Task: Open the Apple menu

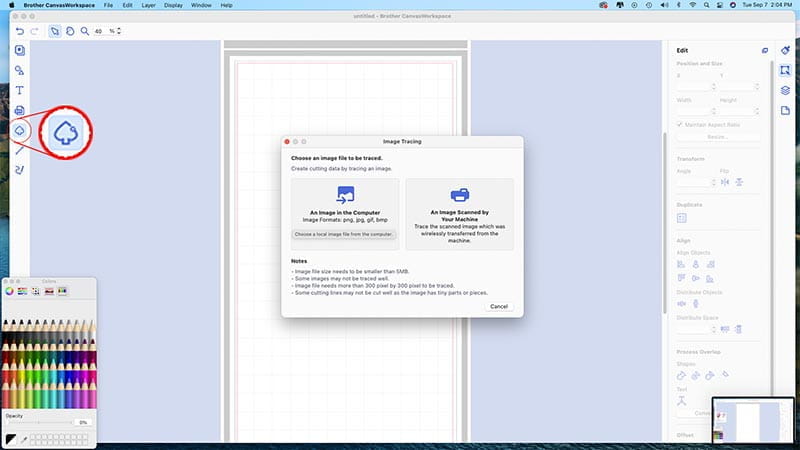Action: [x=11, y=5]
